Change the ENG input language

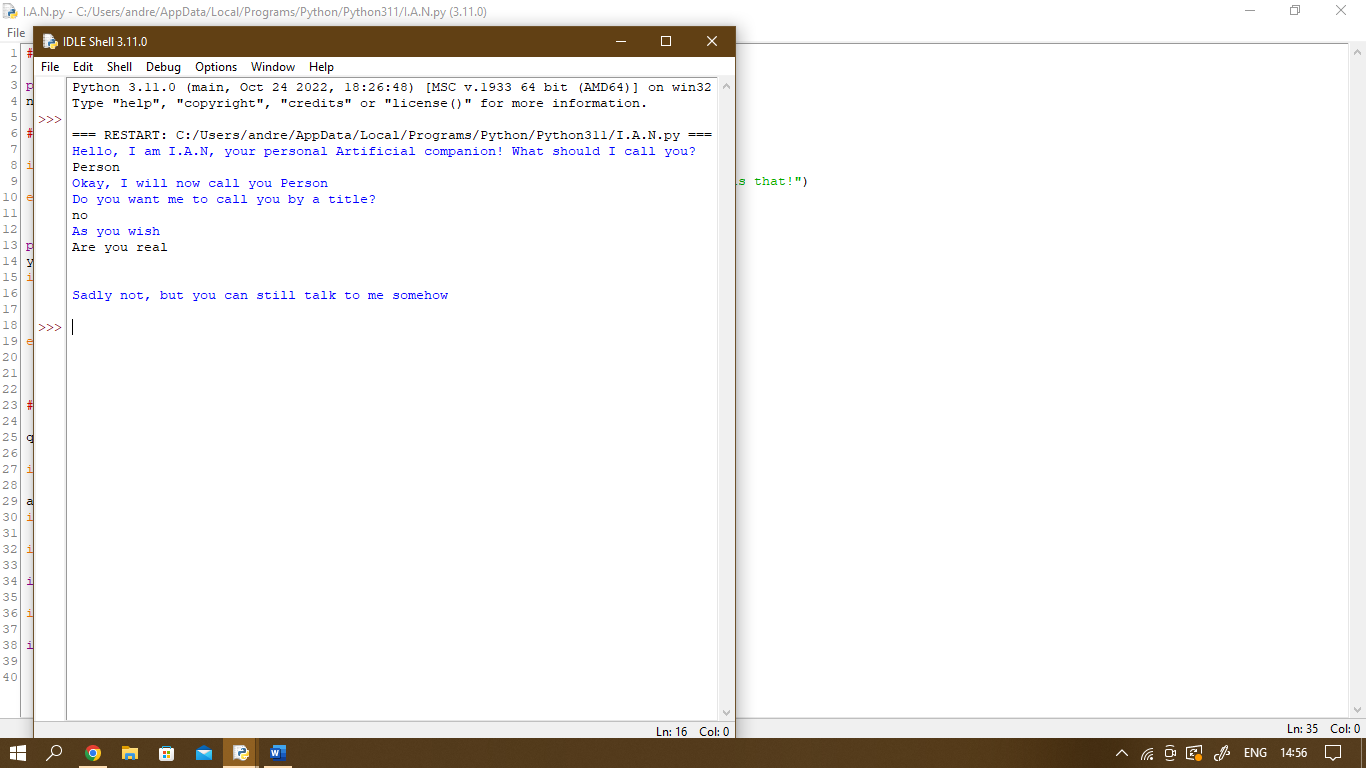pyautogui.click(x=1255, y=753)
